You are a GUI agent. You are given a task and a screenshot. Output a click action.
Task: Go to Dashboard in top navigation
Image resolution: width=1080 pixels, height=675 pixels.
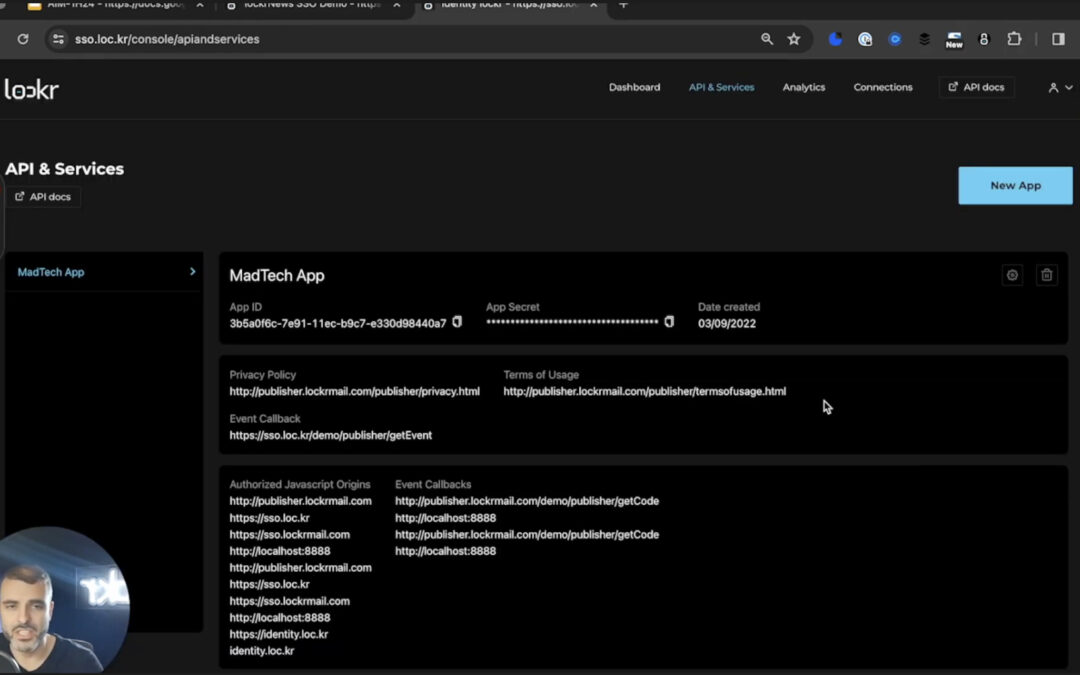[634, 87]
